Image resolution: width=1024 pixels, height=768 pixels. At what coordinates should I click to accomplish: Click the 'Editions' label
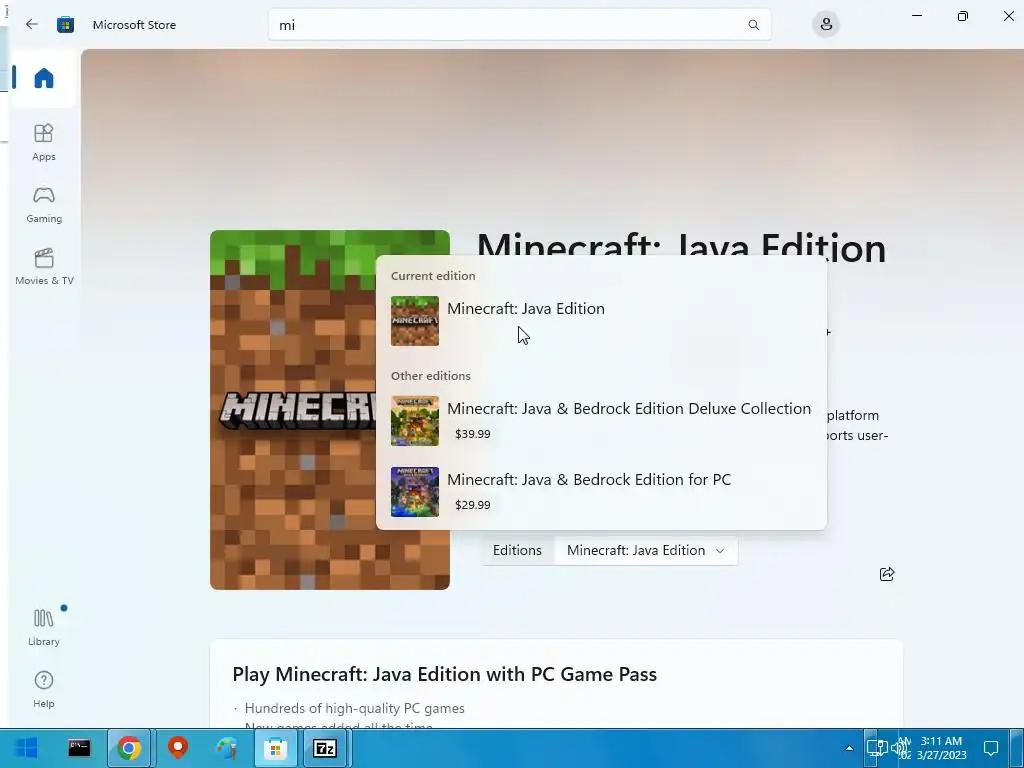point(517,551)
